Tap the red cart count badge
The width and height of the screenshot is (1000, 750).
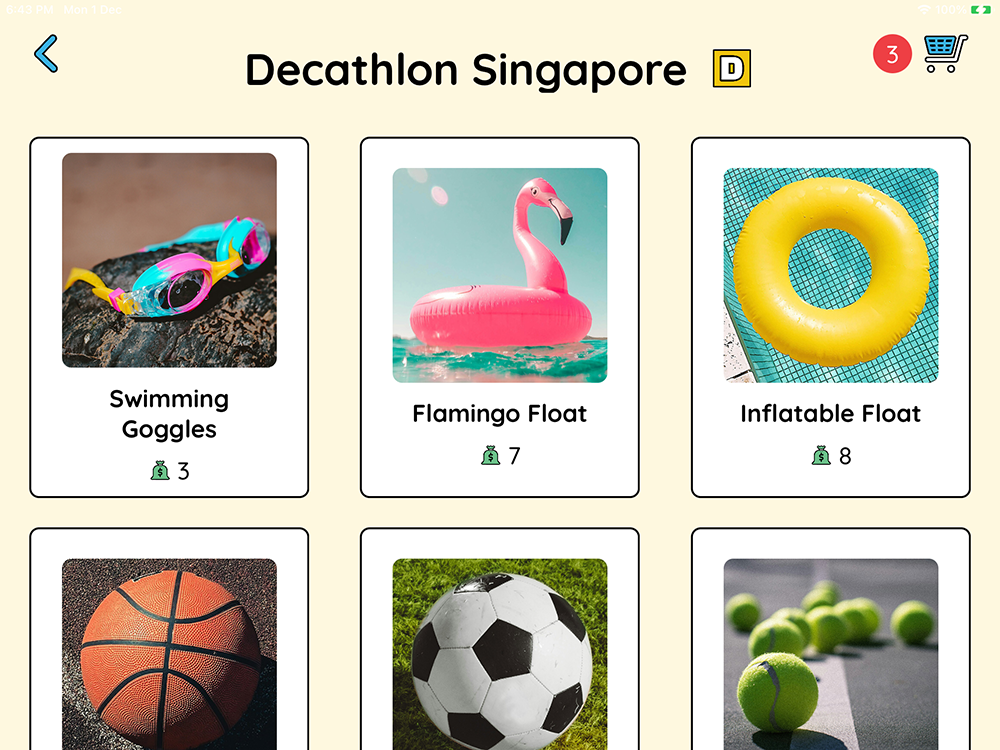coord(892,54)
